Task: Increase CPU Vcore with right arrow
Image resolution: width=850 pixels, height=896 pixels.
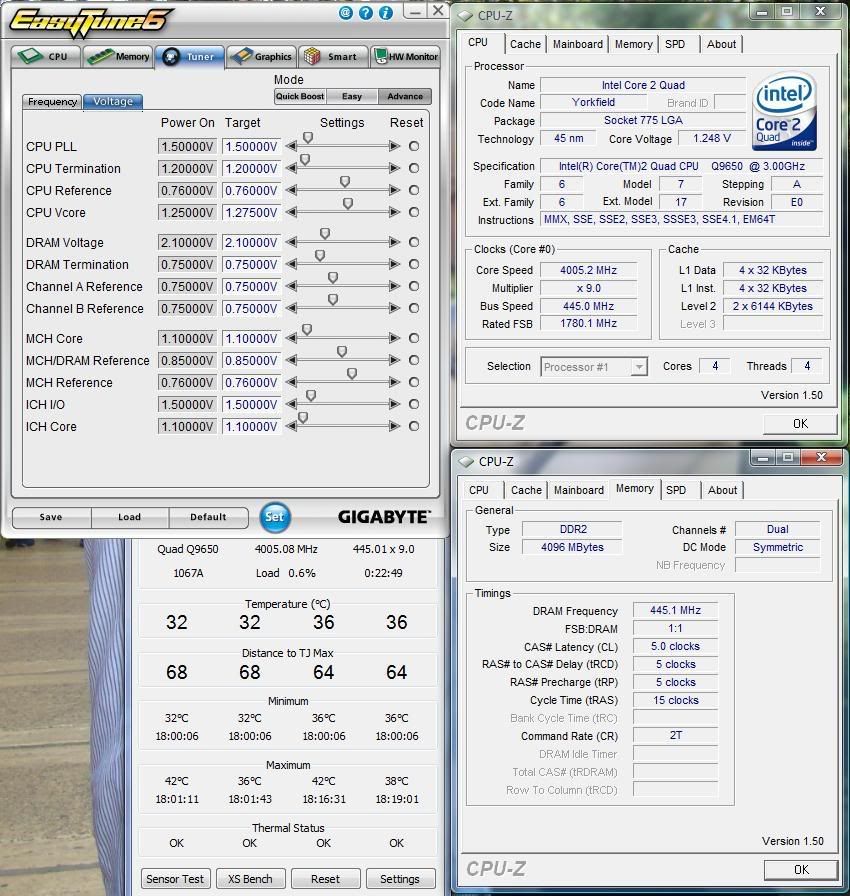Action: pyautogui.click(x=394, y=212)
